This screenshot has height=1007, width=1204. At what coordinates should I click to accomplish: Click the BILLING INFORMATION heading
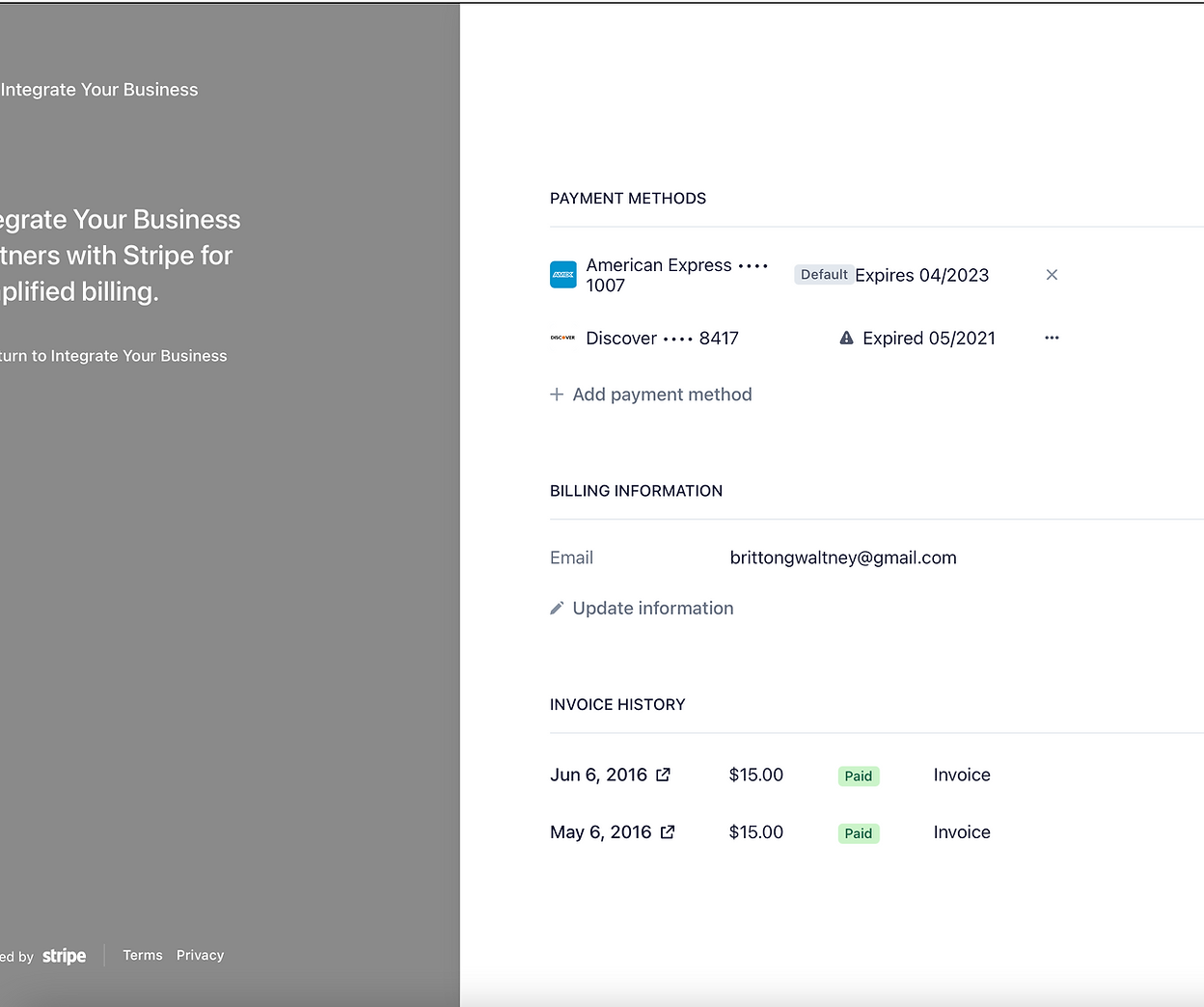click(x=636, y=491)
